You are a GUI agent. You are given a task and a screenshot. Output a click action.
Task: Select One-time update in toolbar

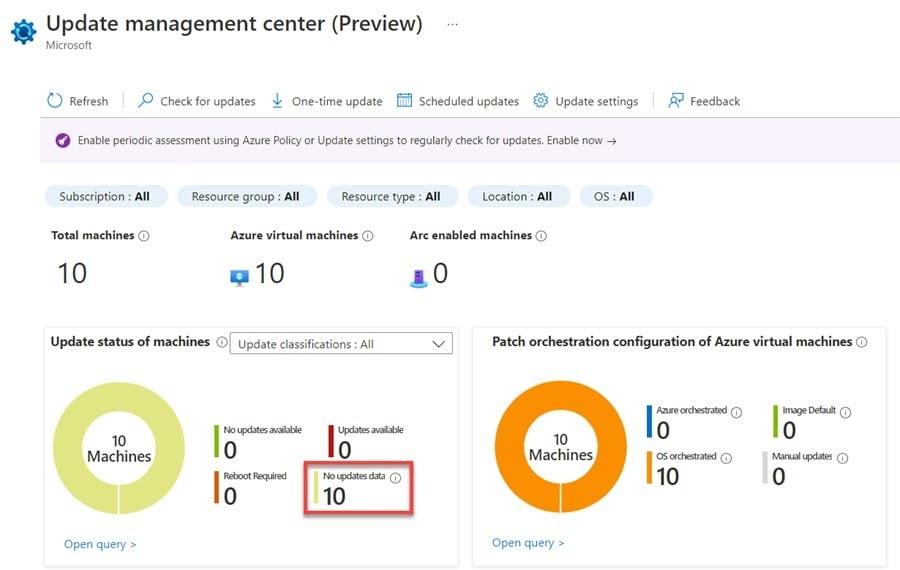[x=337, y=102]
